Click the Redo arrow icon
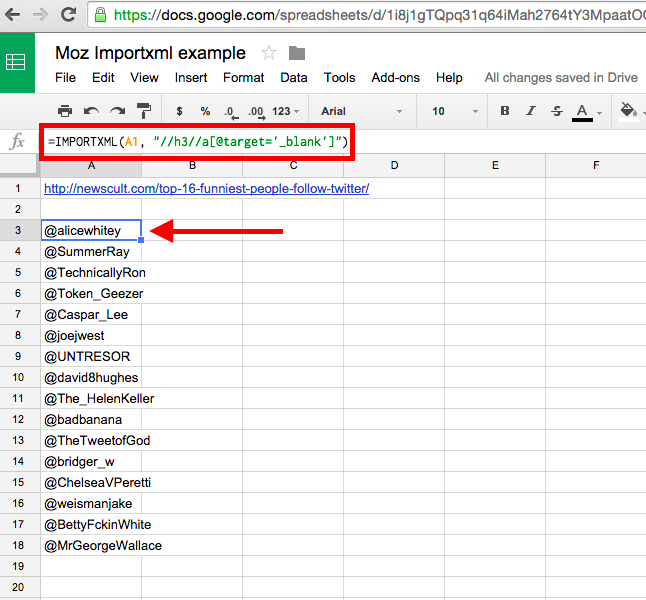Screen dimensions: 646x600 118,111
